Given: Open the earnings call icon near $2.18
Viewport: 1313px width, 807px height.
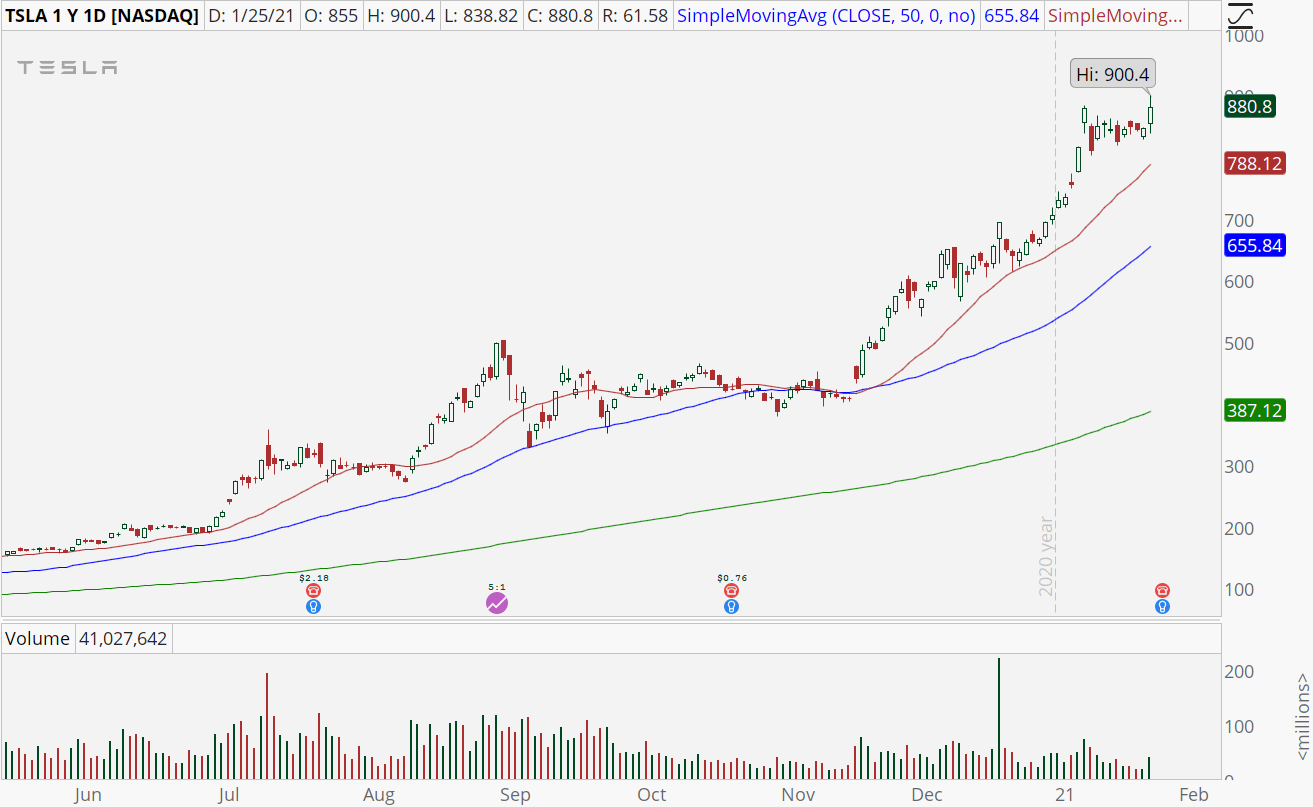Looking at the screenshot, I should [313, 592].
